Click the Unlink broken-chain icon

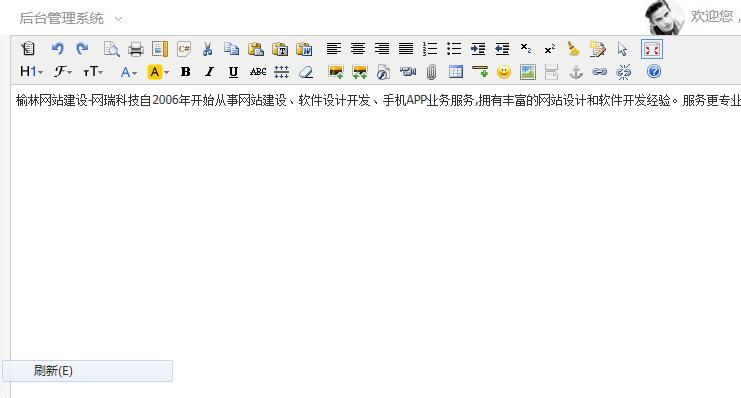tap(623, 72)
